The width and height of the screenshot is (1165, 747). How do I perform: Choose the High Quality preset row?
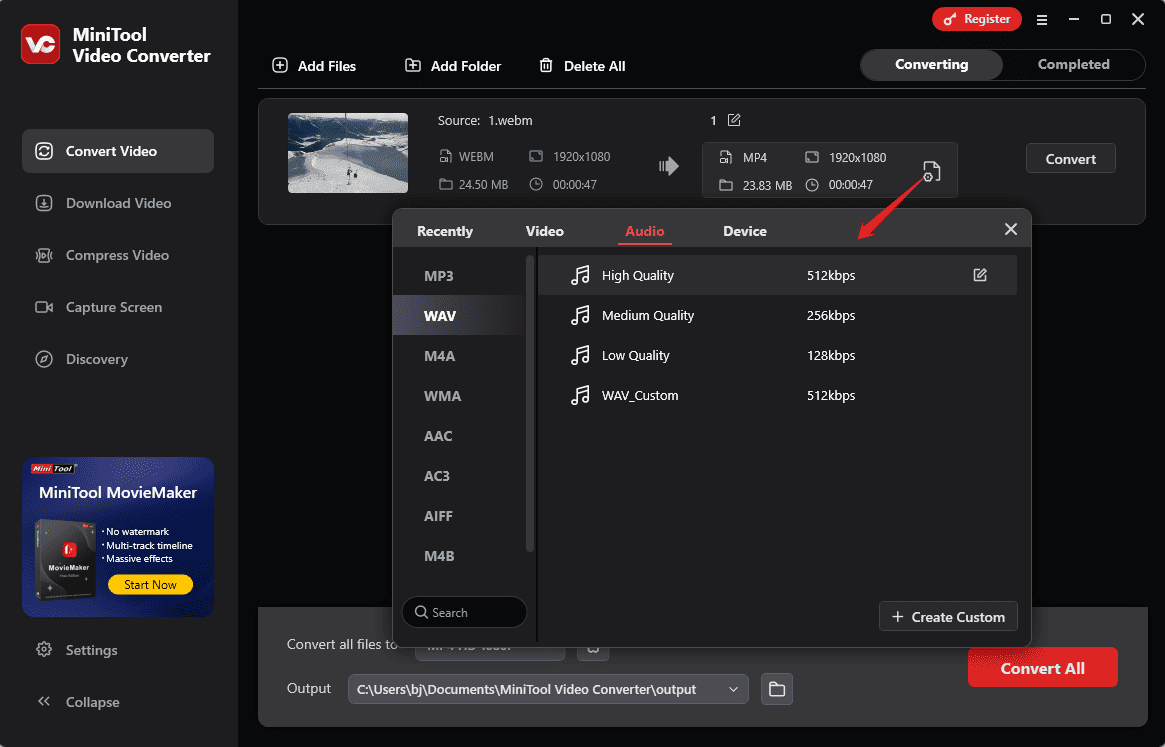(777, 275)
